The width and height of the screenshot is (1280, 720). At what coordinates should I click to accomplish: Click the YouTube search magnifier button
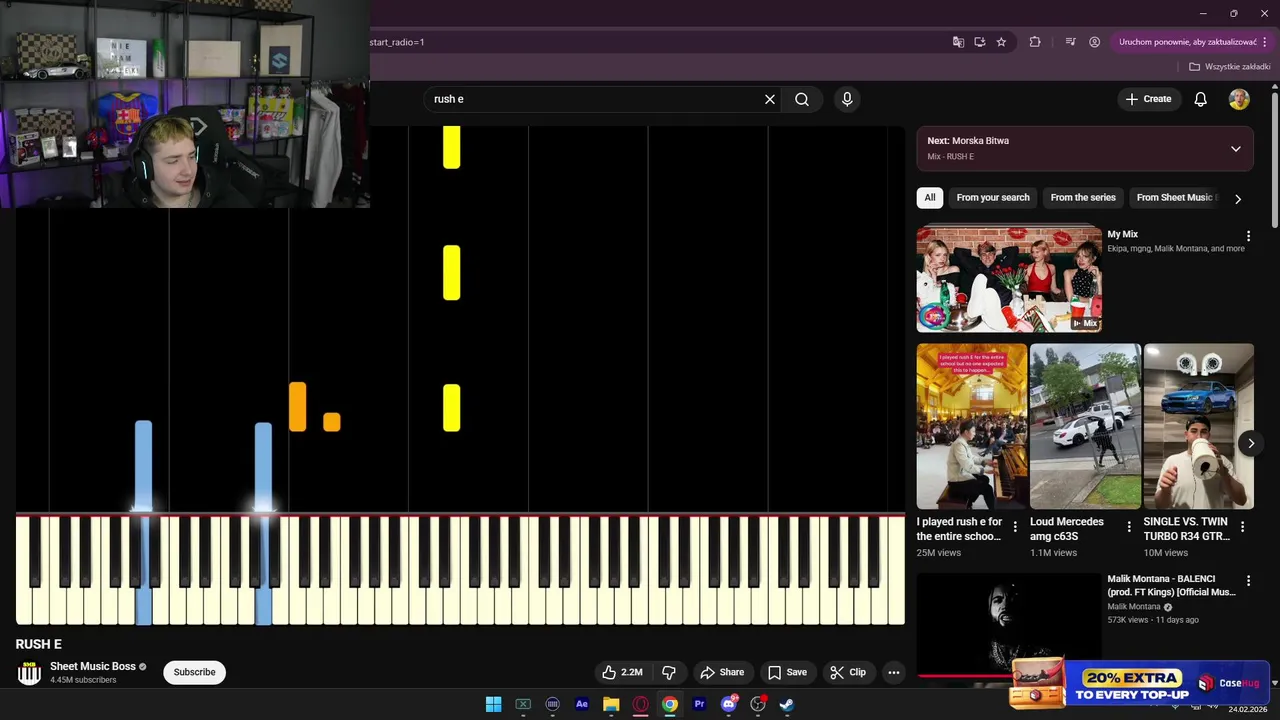[x=802, y=99]
